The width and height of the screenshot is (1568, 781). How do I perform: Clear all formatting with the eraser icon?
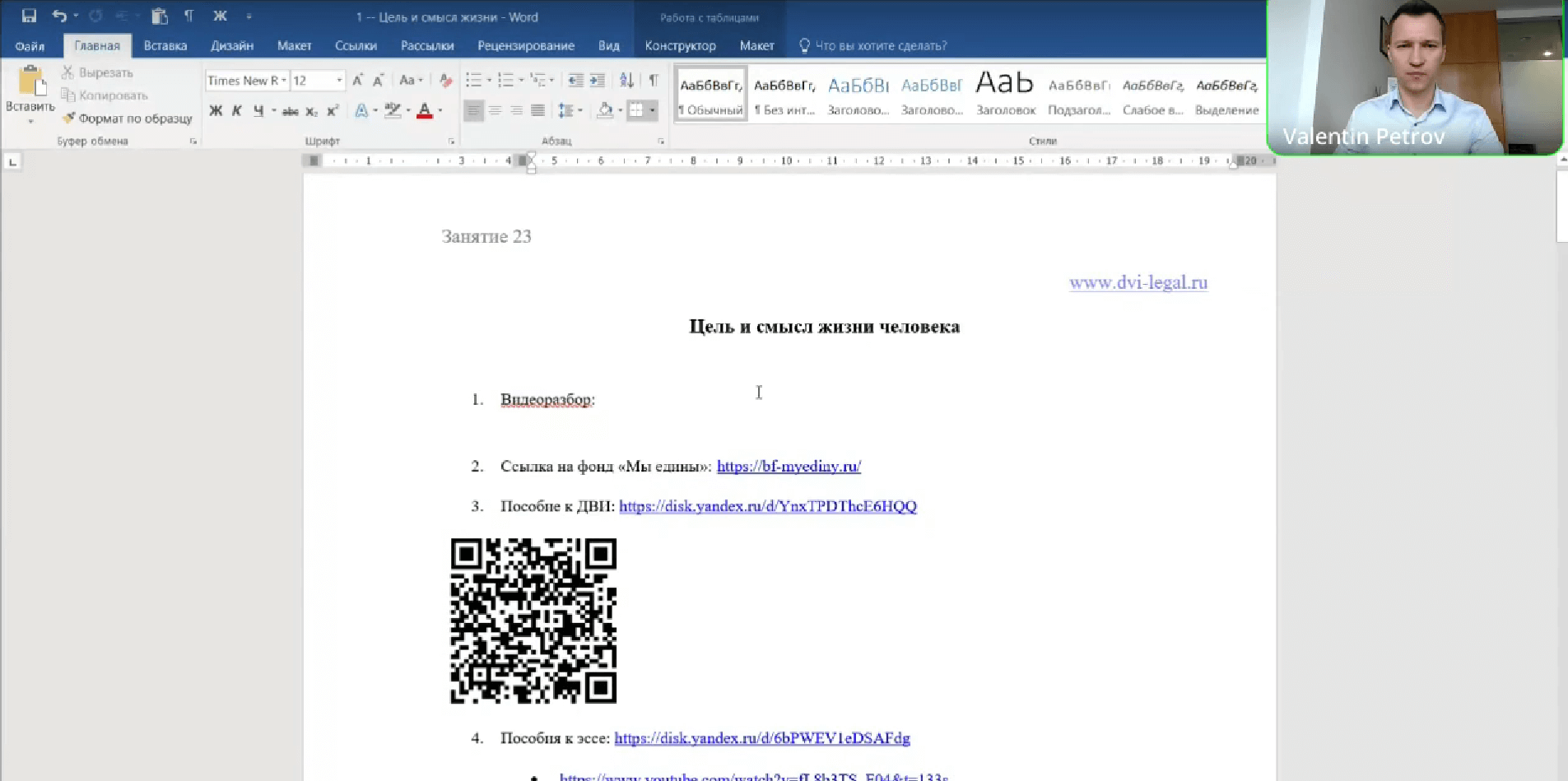click(445, 81)
